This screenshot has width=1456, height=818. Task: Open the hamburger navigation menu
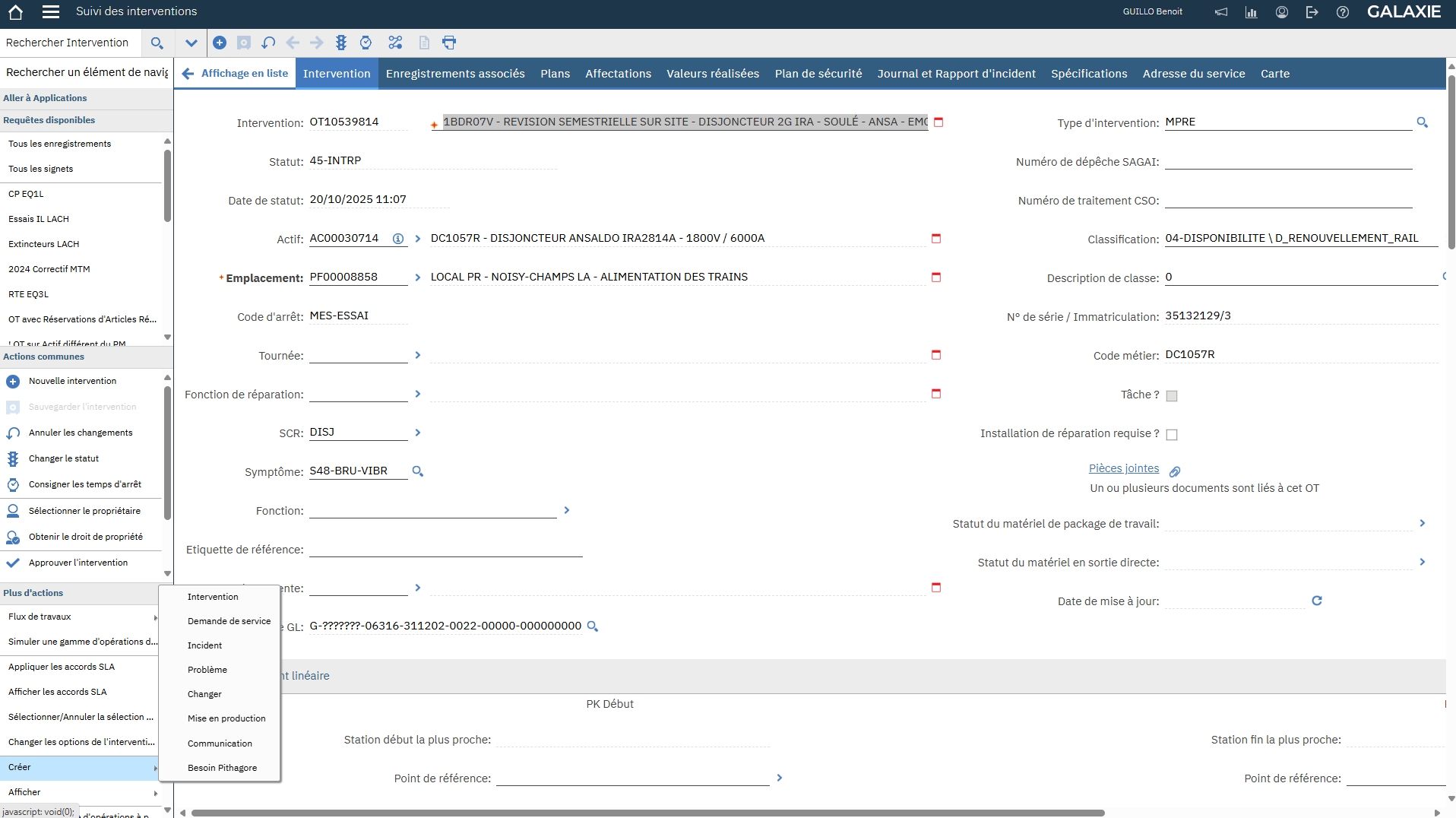[51, 12]
